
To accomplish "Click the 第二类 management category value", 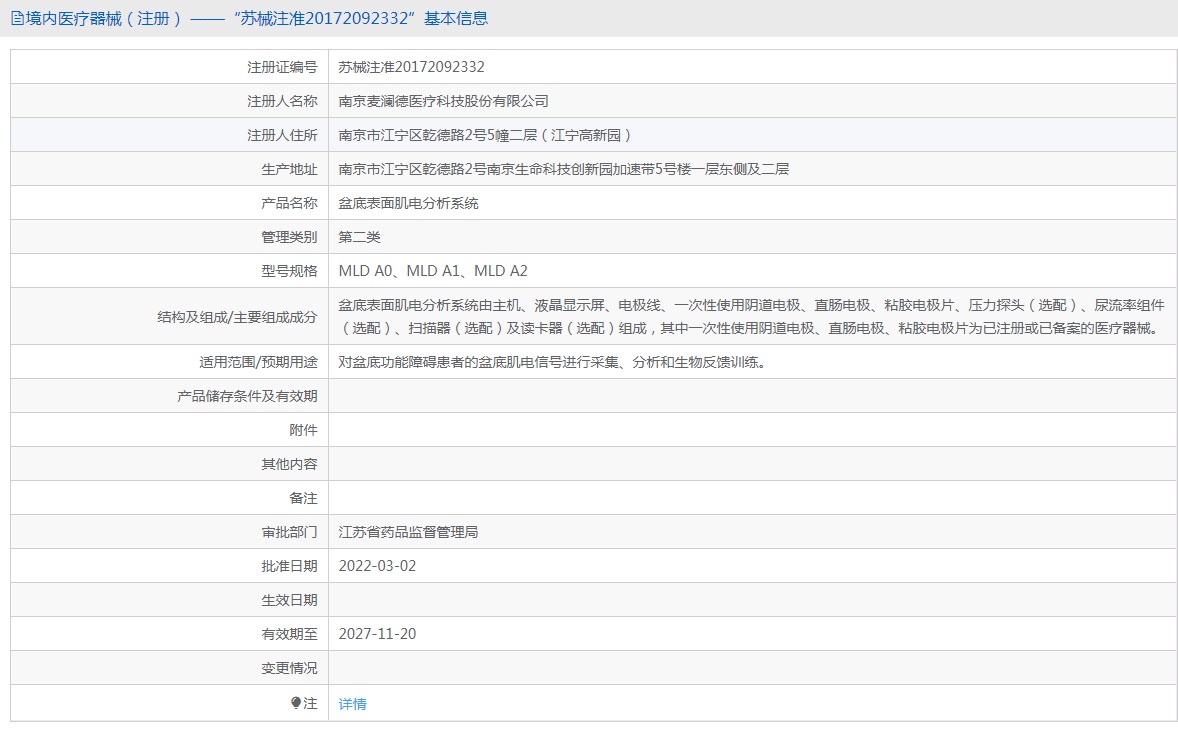I will tap(359, 237).
